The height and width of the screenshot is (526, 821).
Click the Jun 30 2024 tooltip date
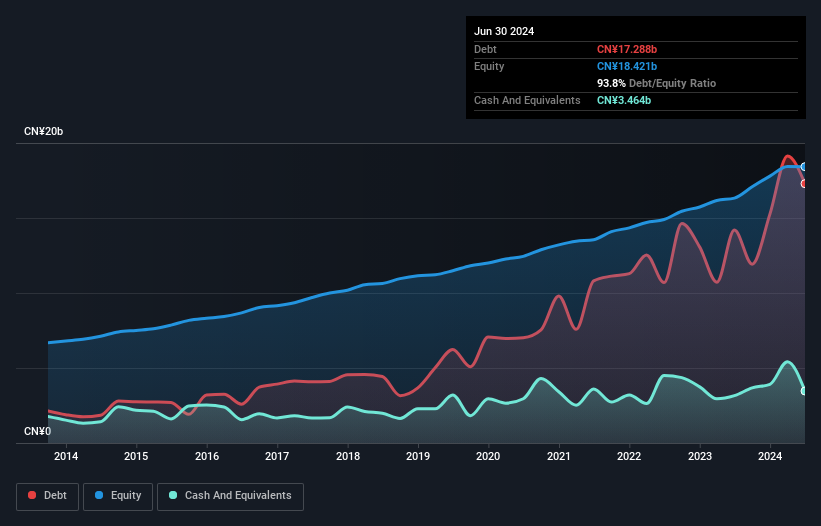tap(504, 31)
